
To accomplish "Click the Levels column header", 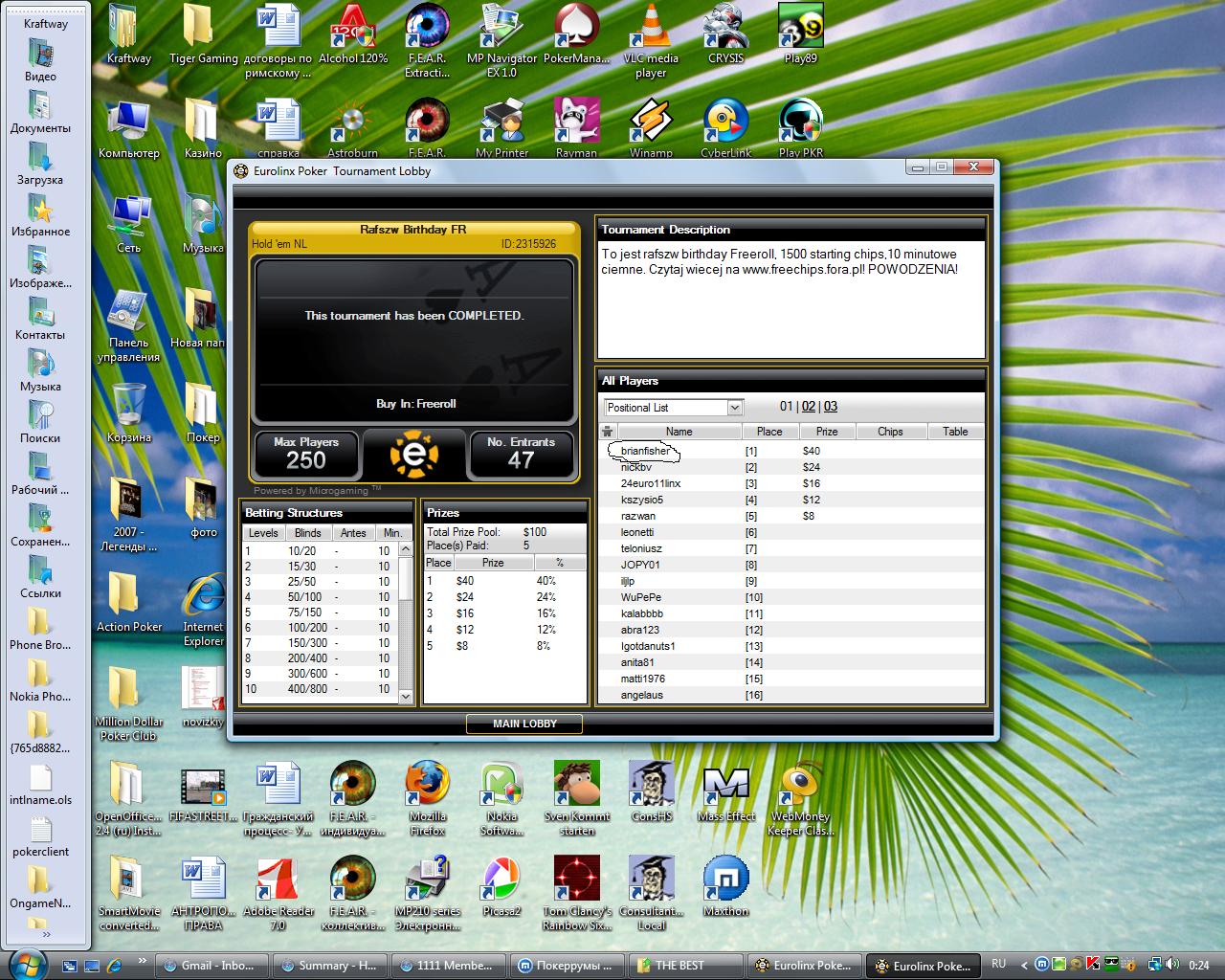I will coord(263,533).
